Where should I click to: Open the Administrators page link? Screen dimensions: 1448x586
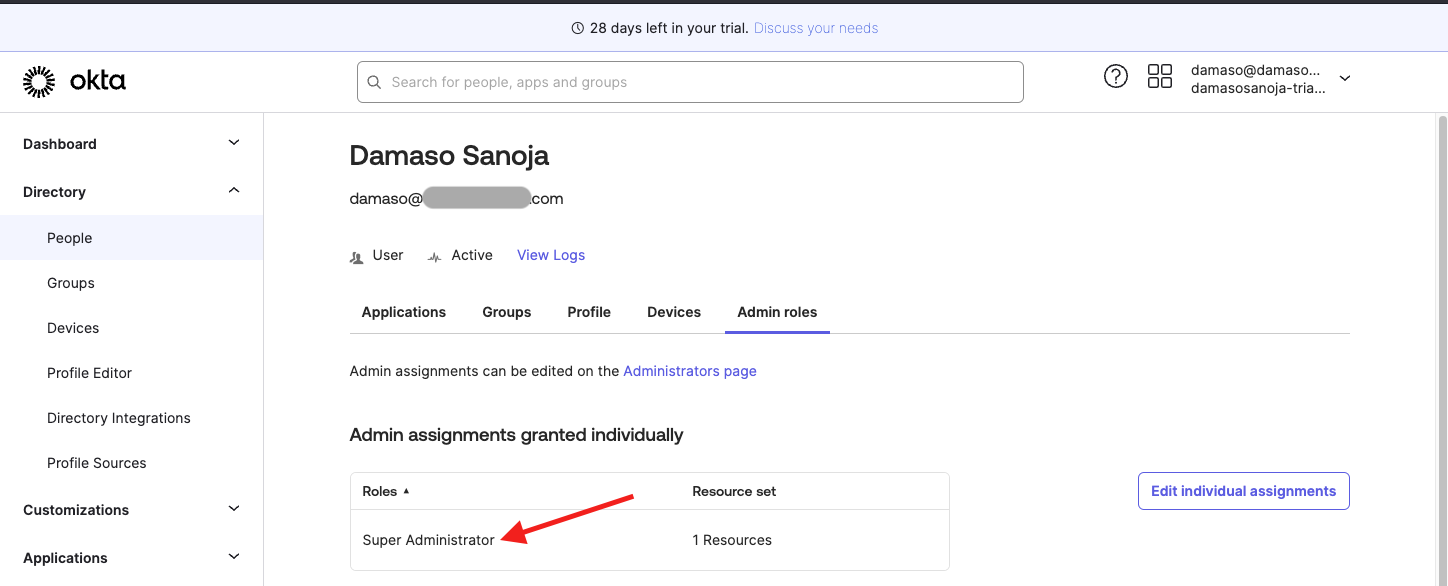point(689,371)
